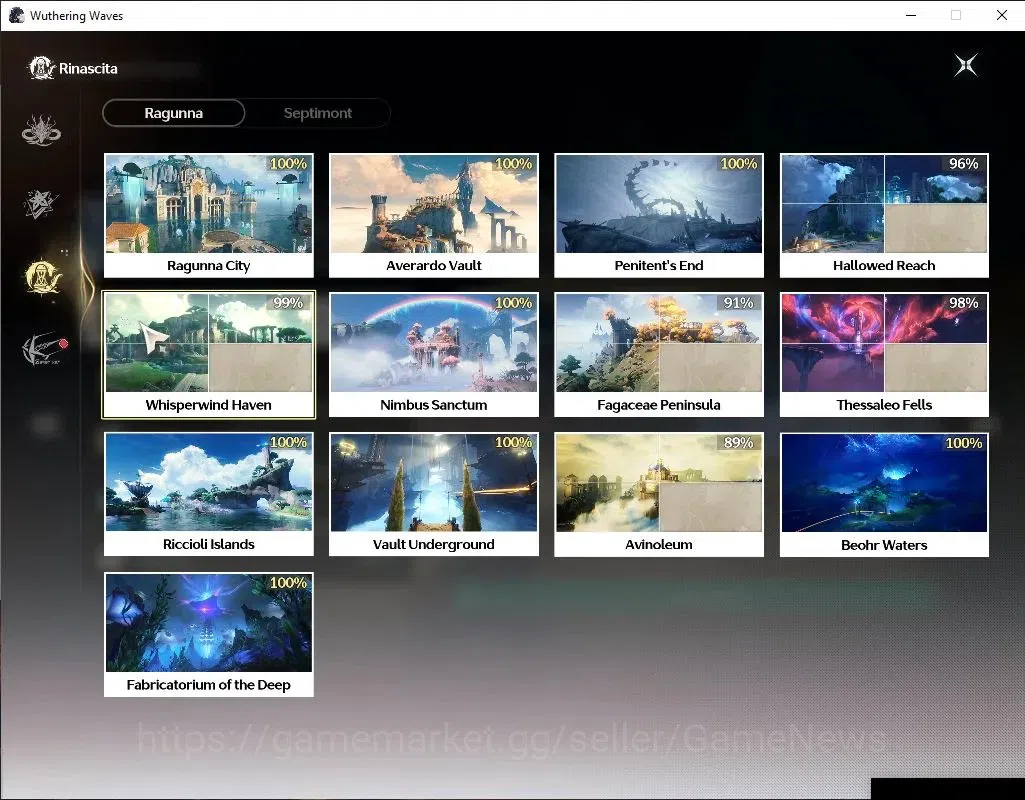Viewport: 1025px width, 800px height.
Task: Open the Hallowed Reach area card
Action: [884, 216]
